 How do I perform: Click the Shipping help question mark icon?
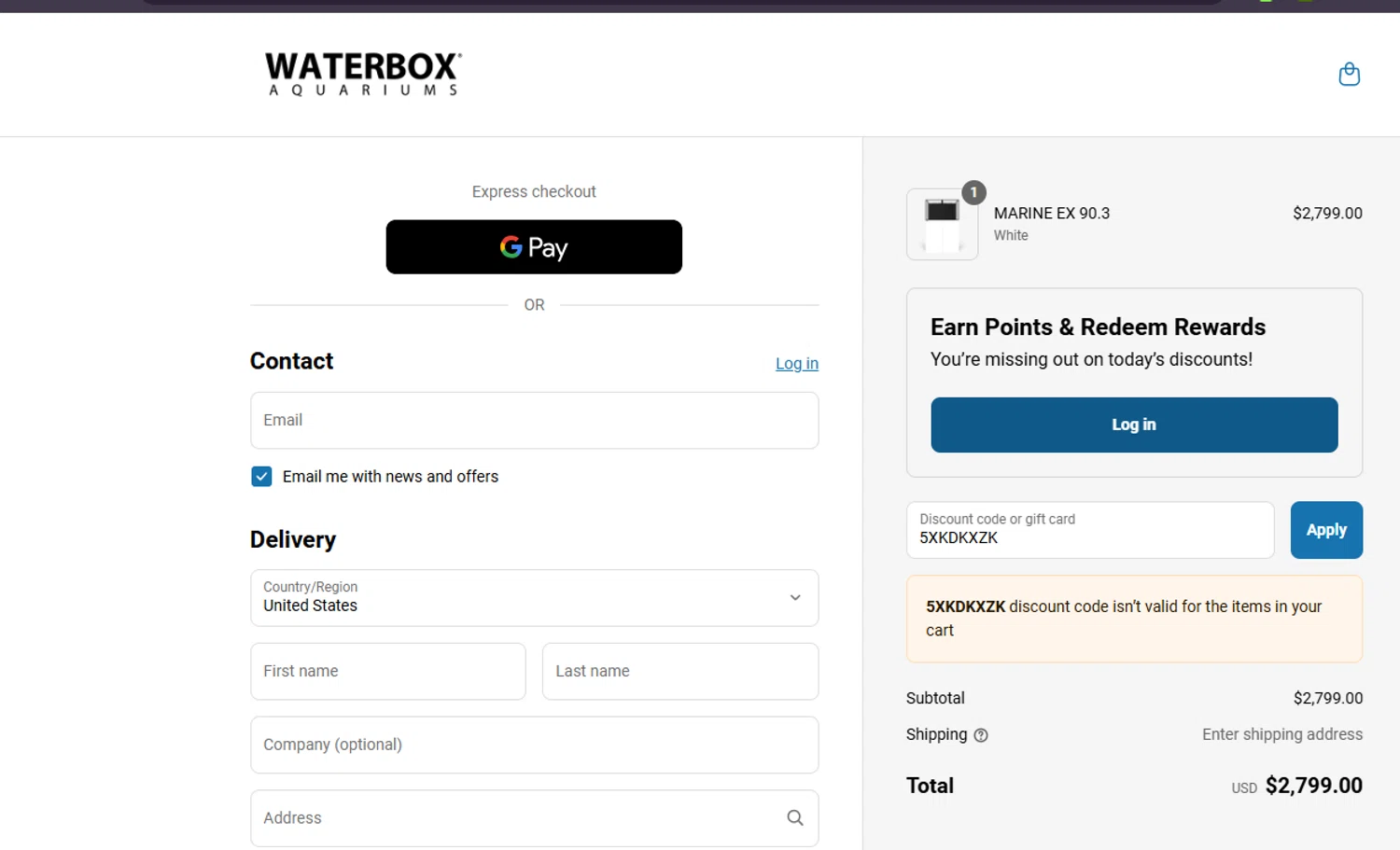point(981,735)
